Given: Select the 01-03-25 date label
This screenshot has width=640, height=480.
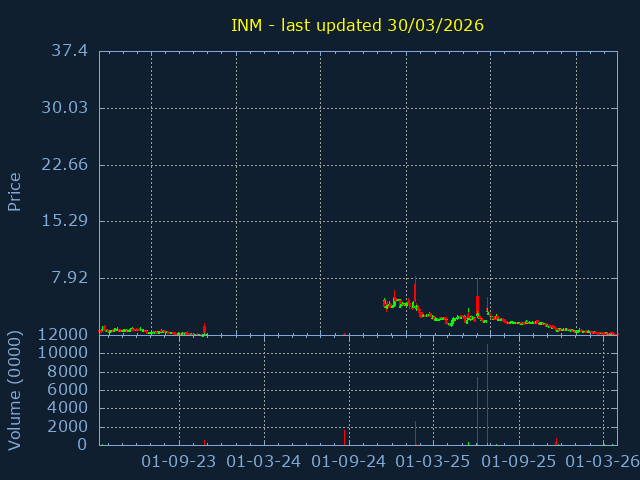Looking at the screenshot, I should click(433, 461).
